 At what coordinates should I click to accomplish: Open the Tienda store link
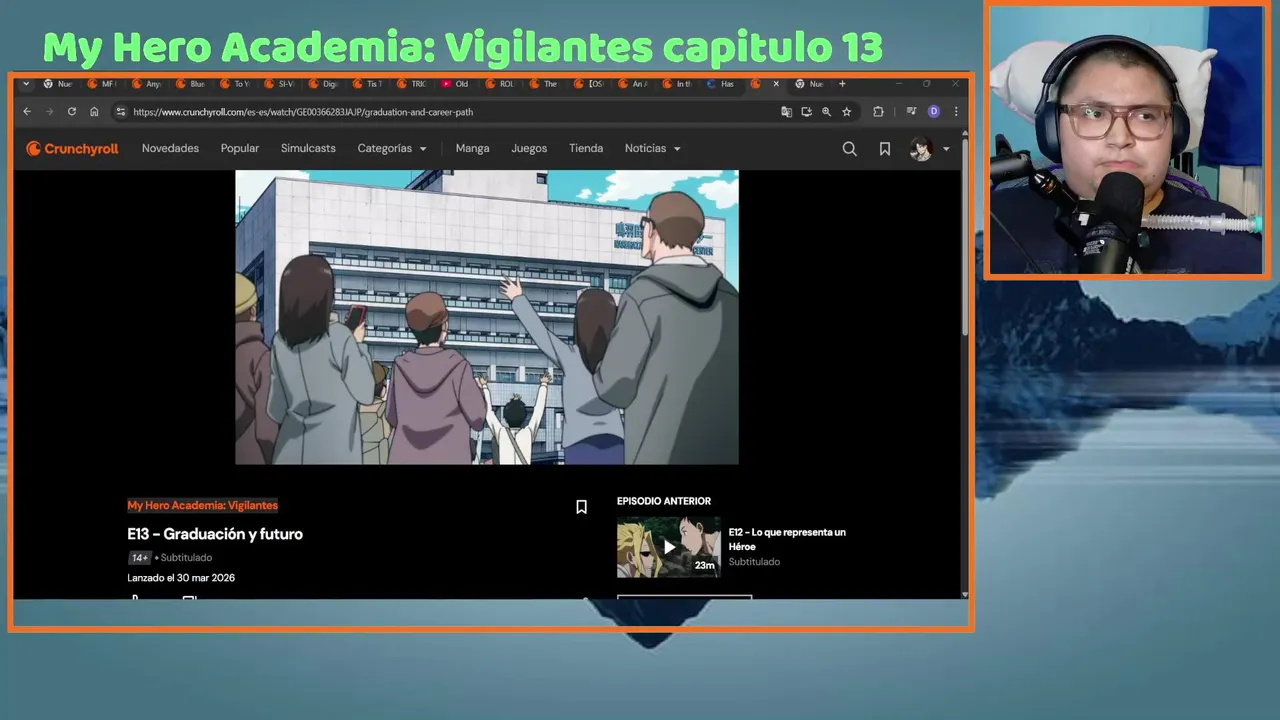click(586, 148)
